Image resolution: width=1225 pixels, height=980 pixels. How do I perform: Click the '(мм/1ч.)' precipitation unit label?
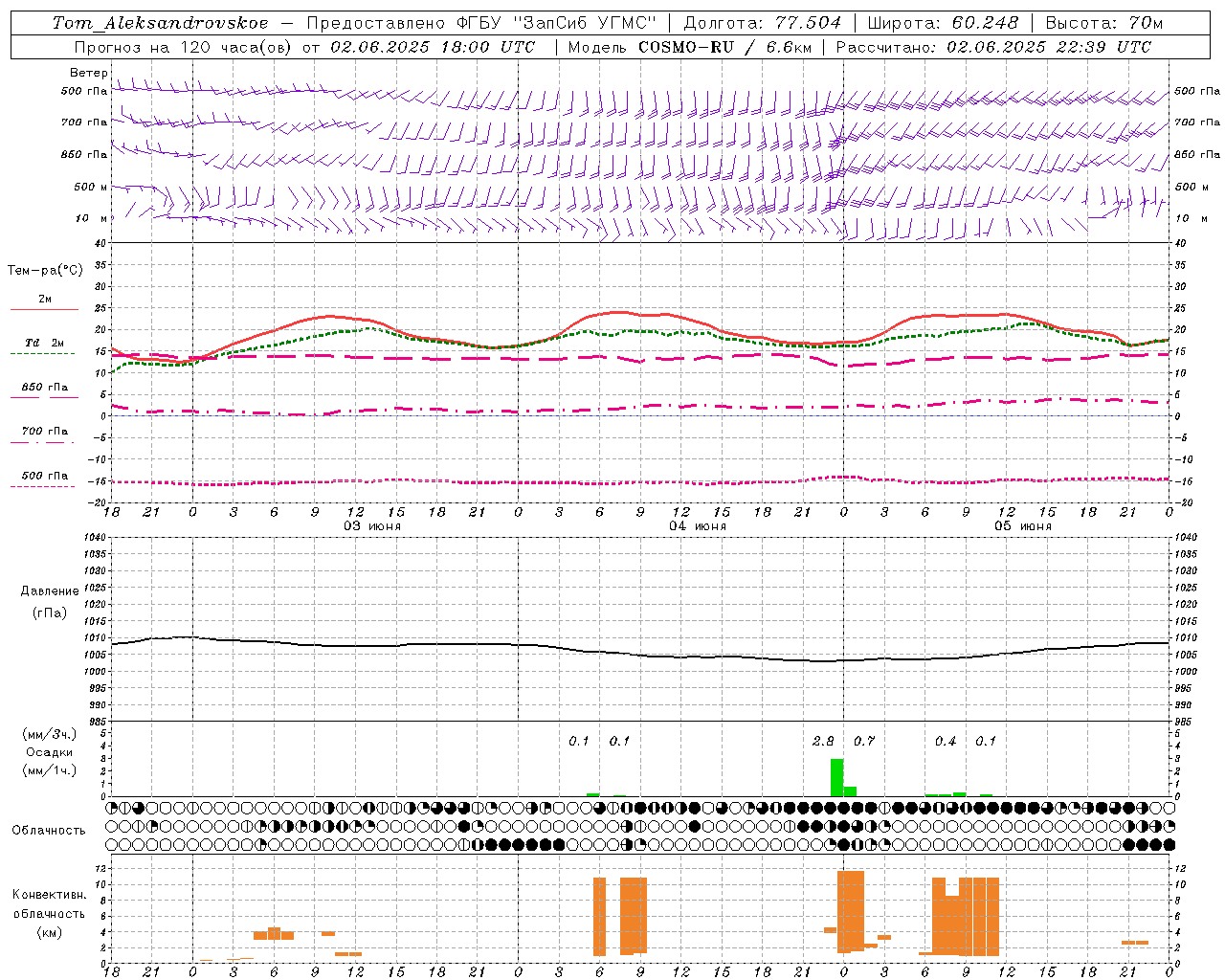(50, 770)
